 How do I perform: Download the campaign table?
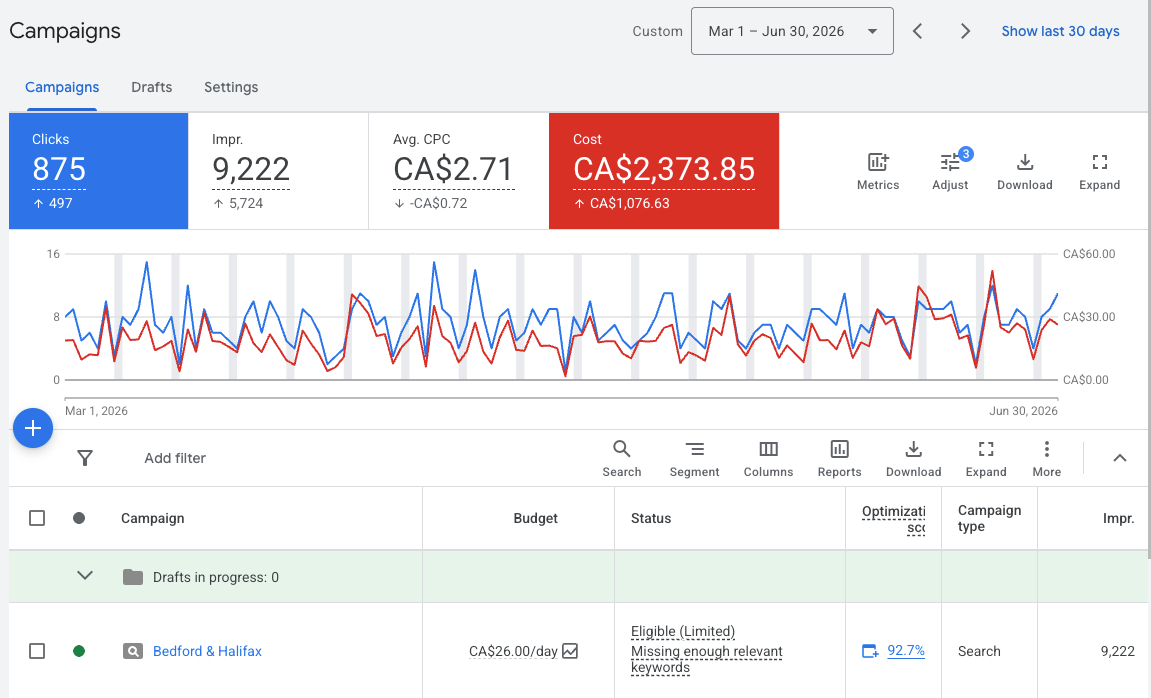coord(913,459)
